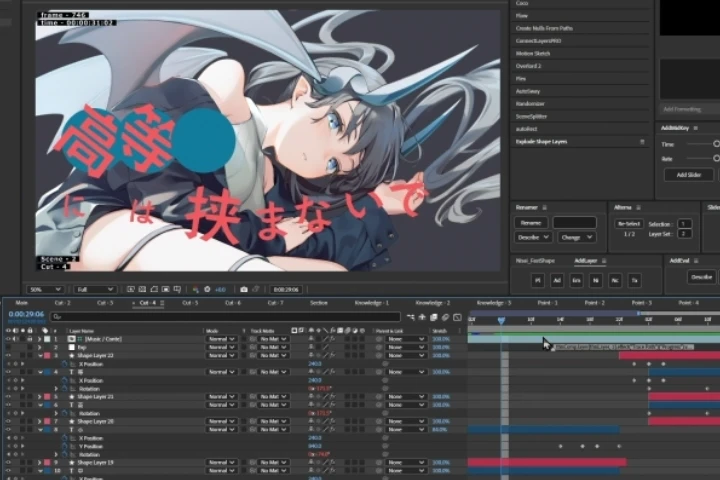Open the Full resolution dropdown
This screenshot has width=720, height=480.
(95, 289)
